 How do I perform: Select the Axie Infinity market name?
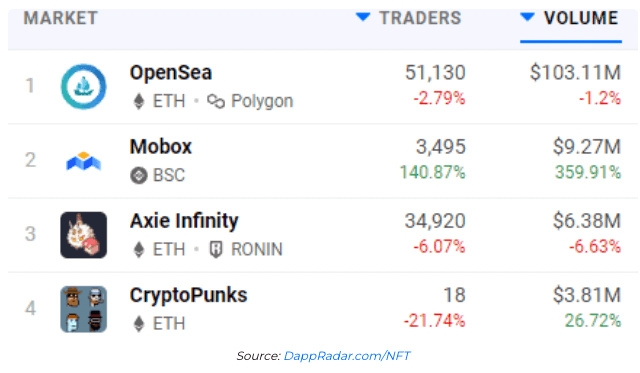tap(184, 221)
